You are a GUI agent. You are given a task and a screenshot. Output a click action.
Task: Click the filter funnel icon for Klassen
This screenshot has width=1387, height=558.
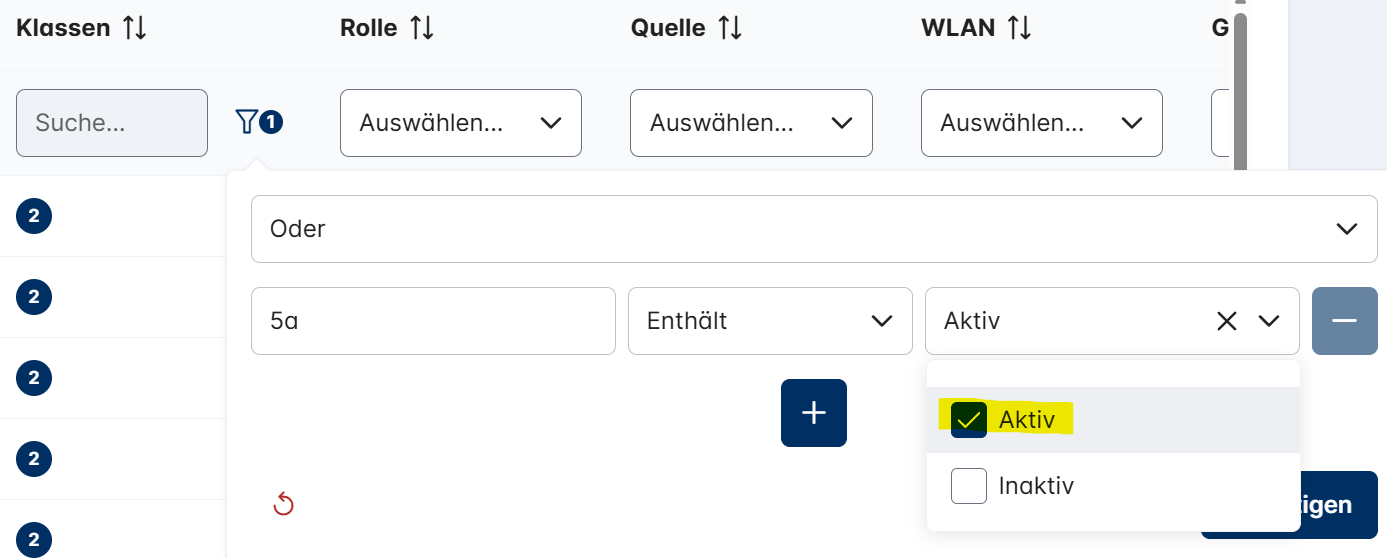point(246,122)
